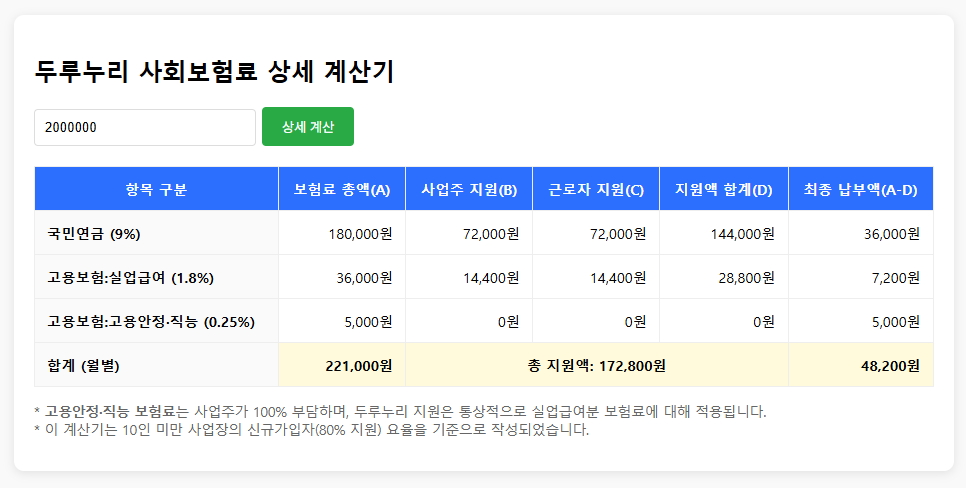Click the 근로자 지원(C) column header
The image size is (966, 488).
click(596, 189)
